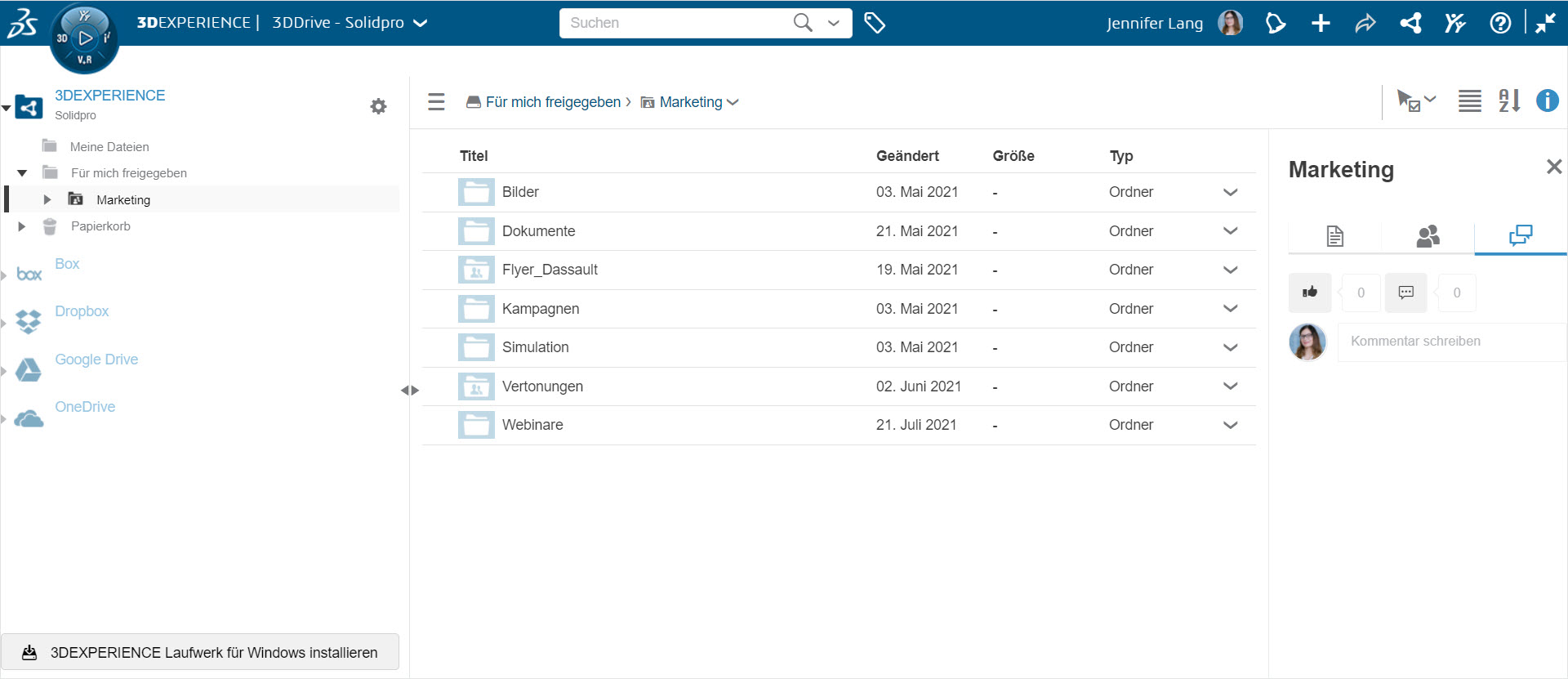
Task: Open actions chevron for Simulation row
Action: click(x=1231, y=347)
